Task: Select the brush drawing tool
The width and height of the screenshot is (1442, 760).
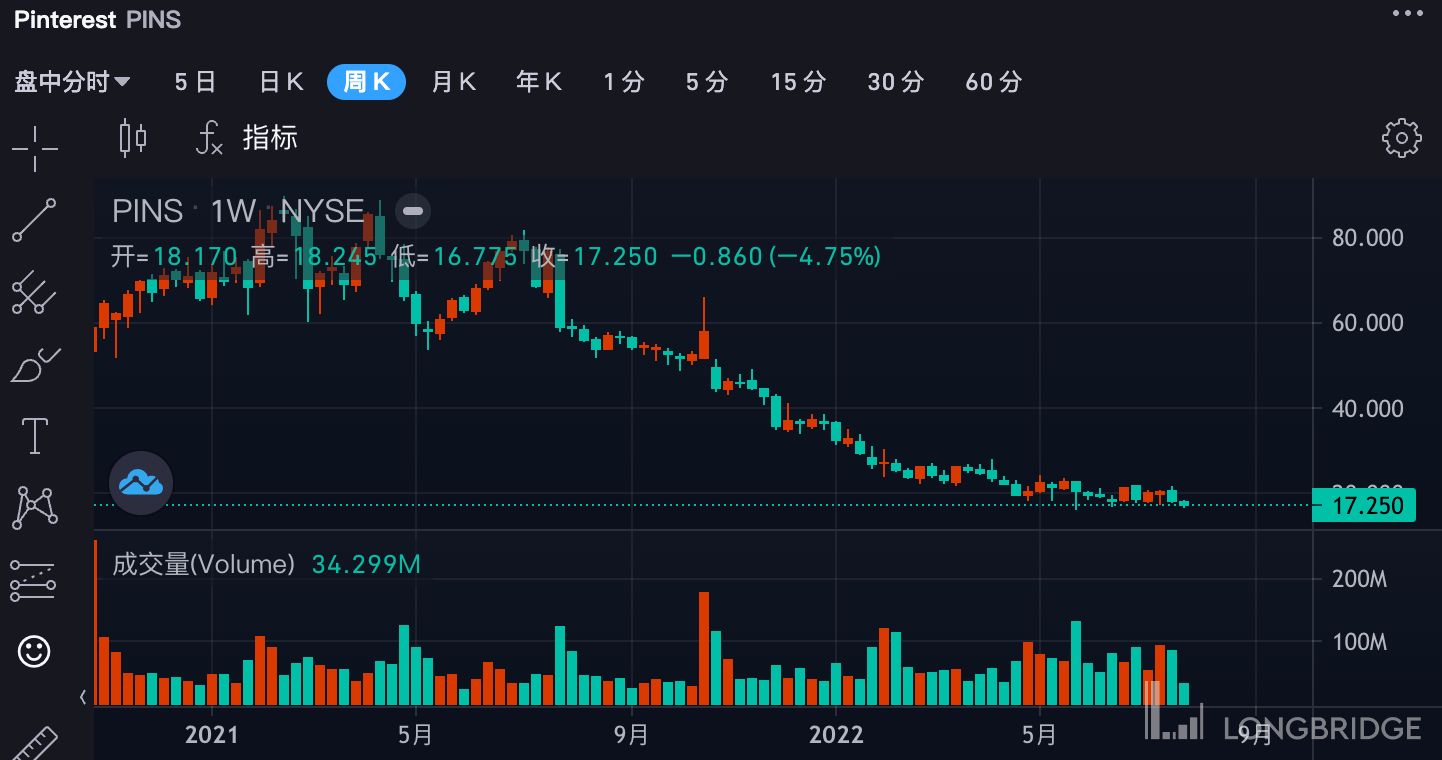Action: click(x=35, y=365)
